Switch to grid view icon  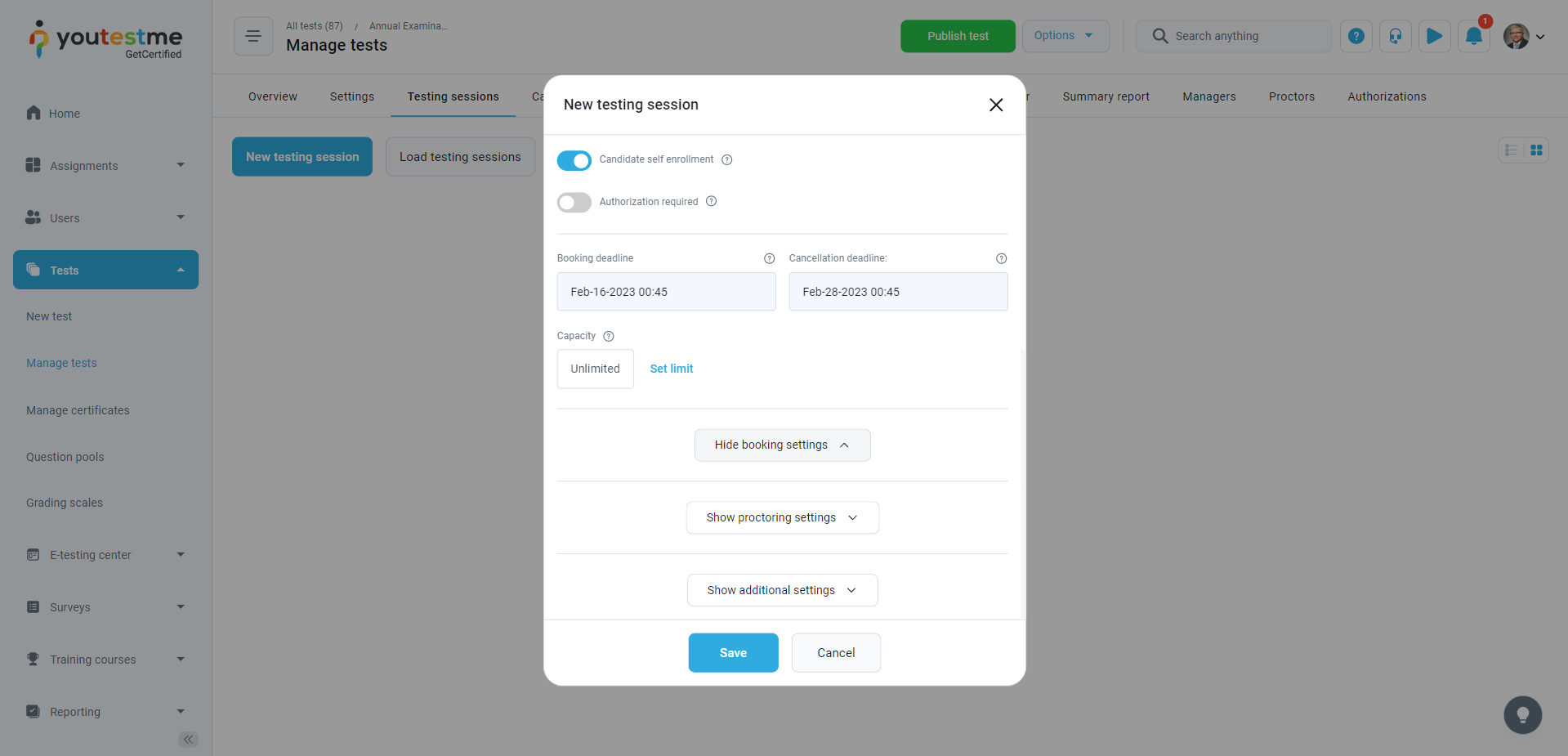[1536, 150]
